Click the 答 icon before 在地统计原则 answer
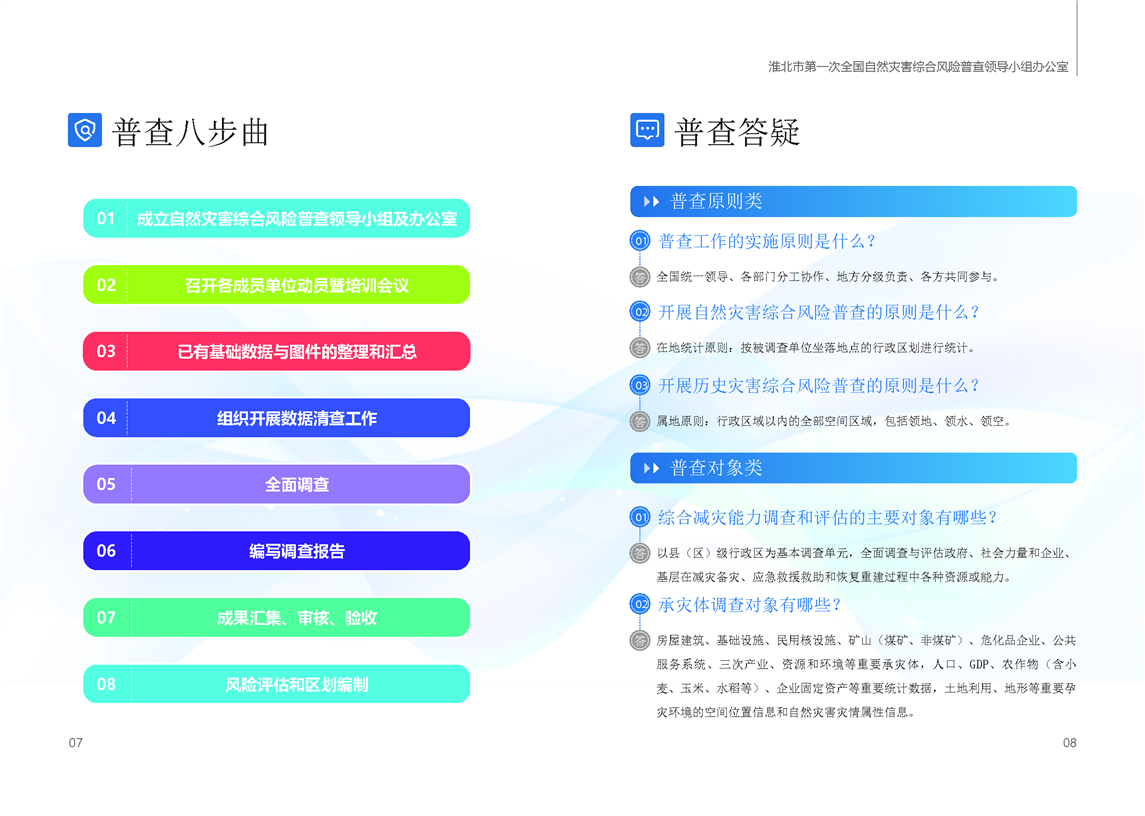Viewport: 1145px width, 816px height. click(x=640, y=348)
